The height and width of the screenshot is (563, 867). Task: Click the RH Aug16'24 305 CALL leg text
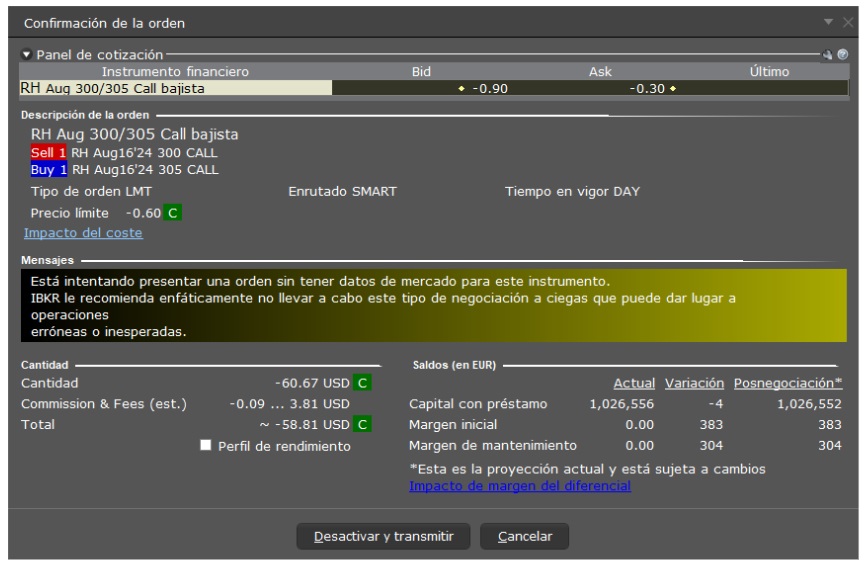145,169
